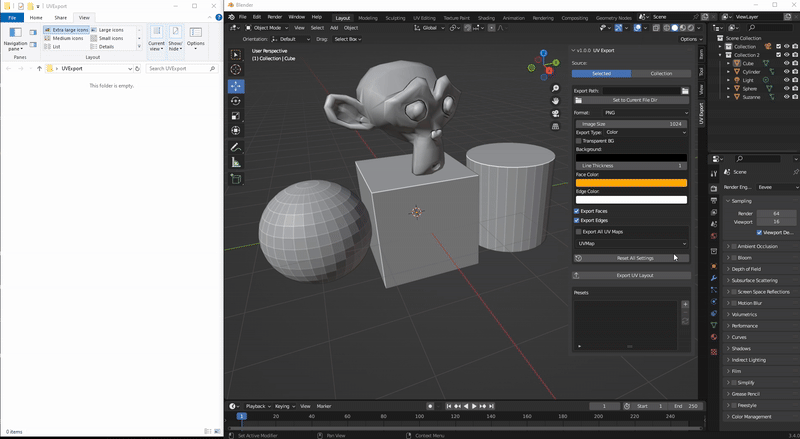Open Object Mode dropdown

tap(266, 28)
